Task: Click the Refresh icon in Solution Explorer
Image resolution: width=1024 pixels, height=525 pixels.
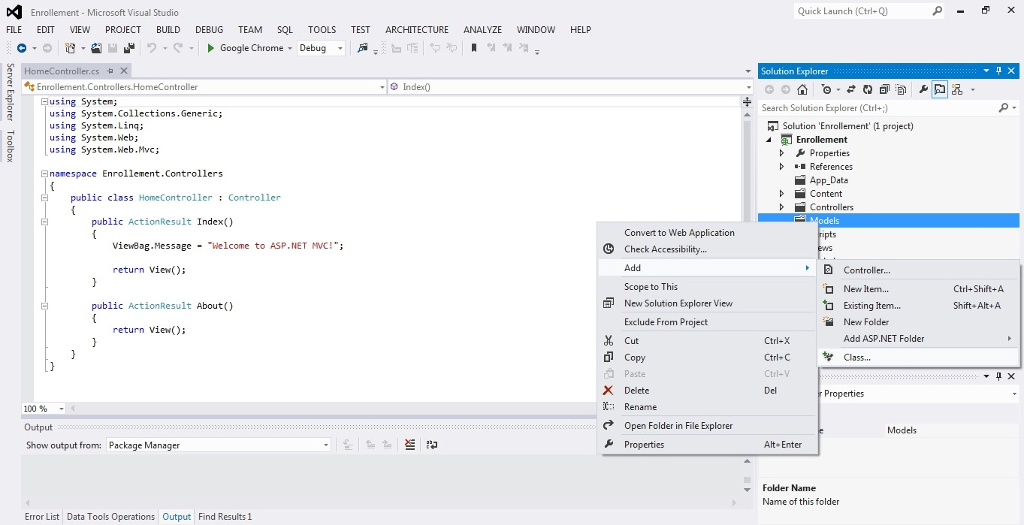Action: (865, 90)
